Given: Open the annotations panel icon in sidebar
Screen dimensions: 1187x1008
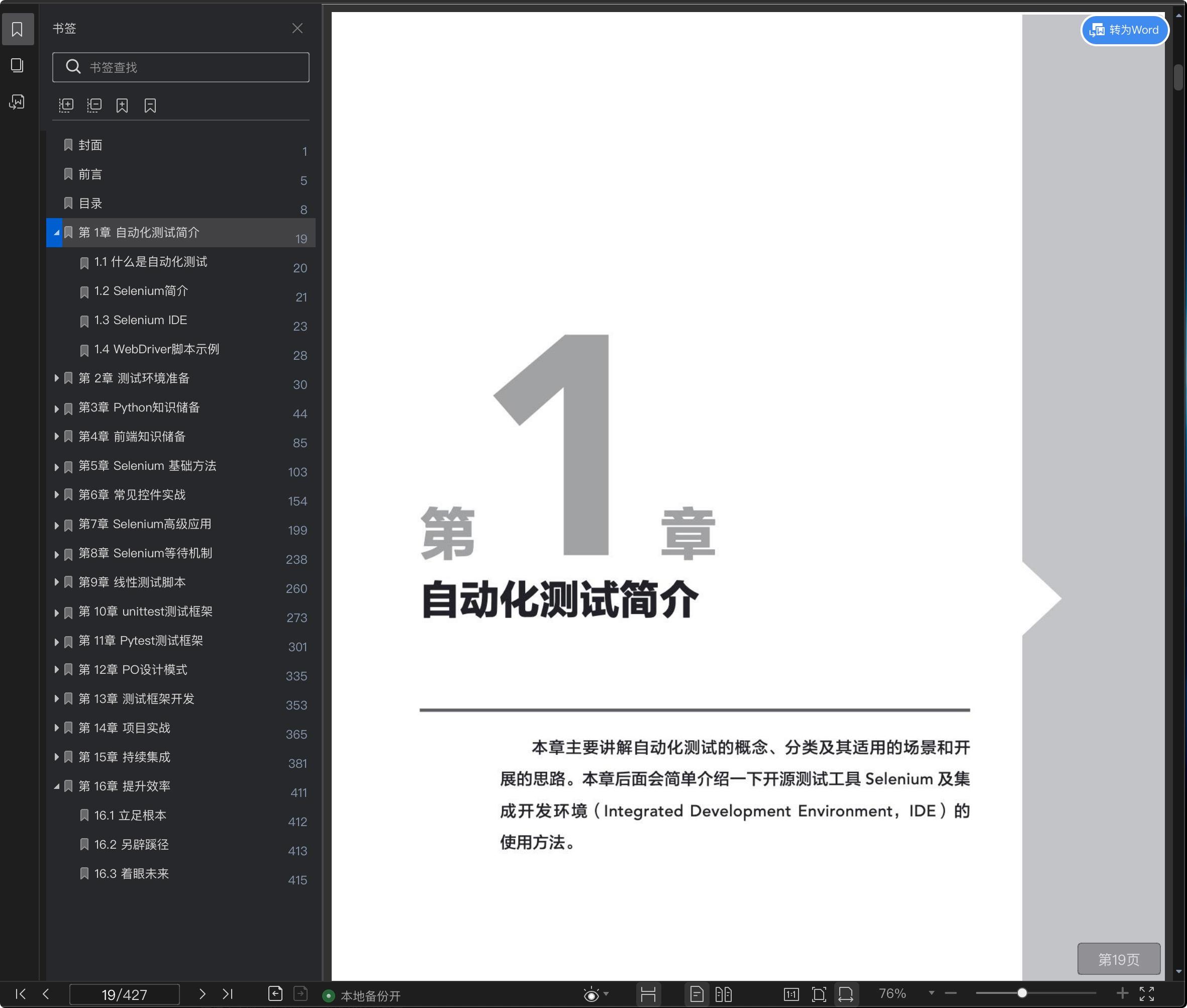Looking at the screenshot, I should tap(18, 102).
